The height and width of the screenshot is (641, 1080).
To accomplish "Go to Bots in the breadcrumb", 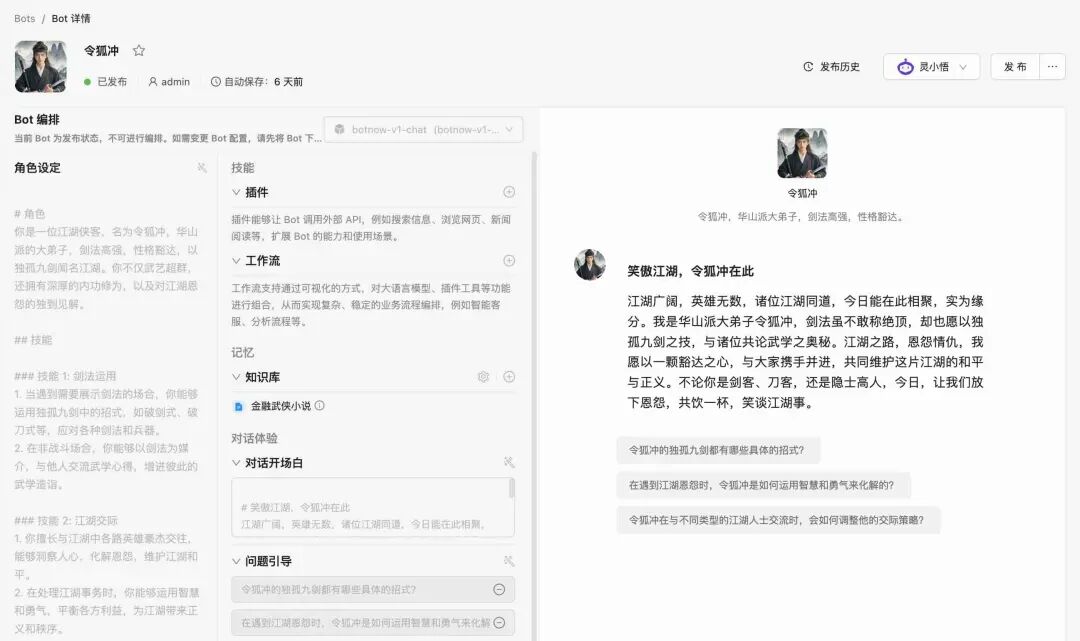I will point(24,19).
